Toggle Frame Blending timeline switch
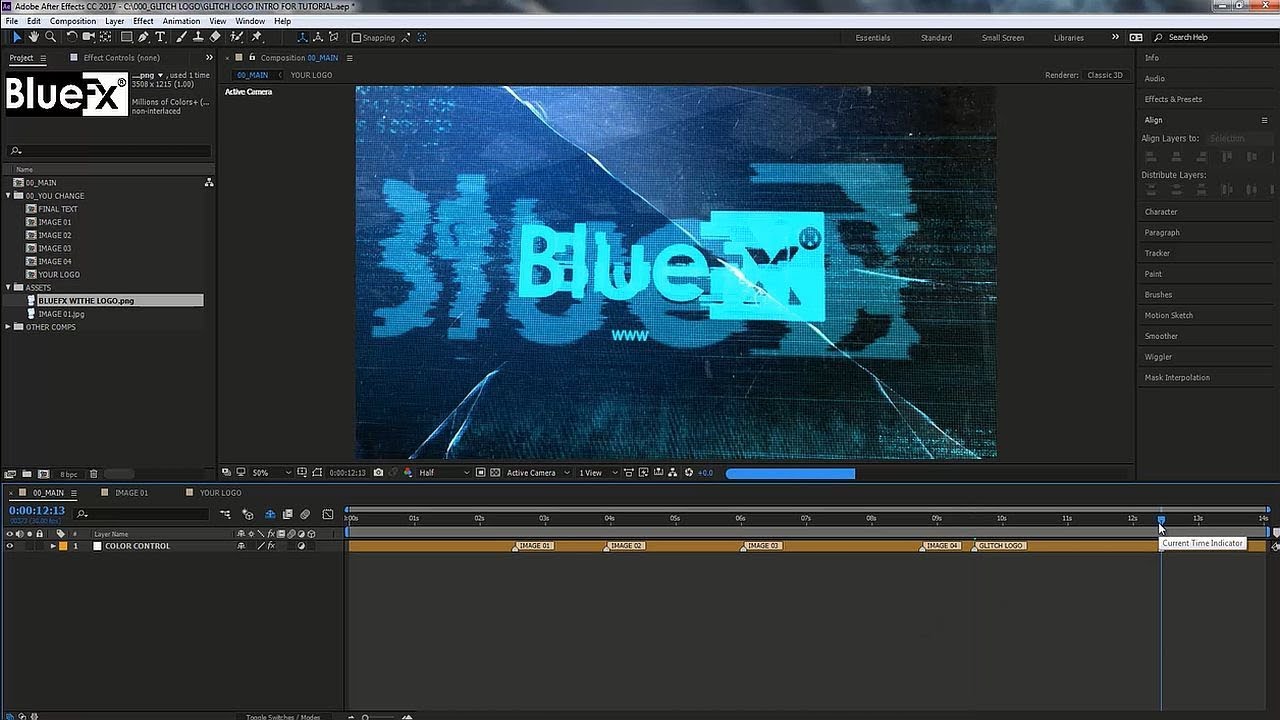This screenshot has width=1280, height=720. [x=288, y=514]
